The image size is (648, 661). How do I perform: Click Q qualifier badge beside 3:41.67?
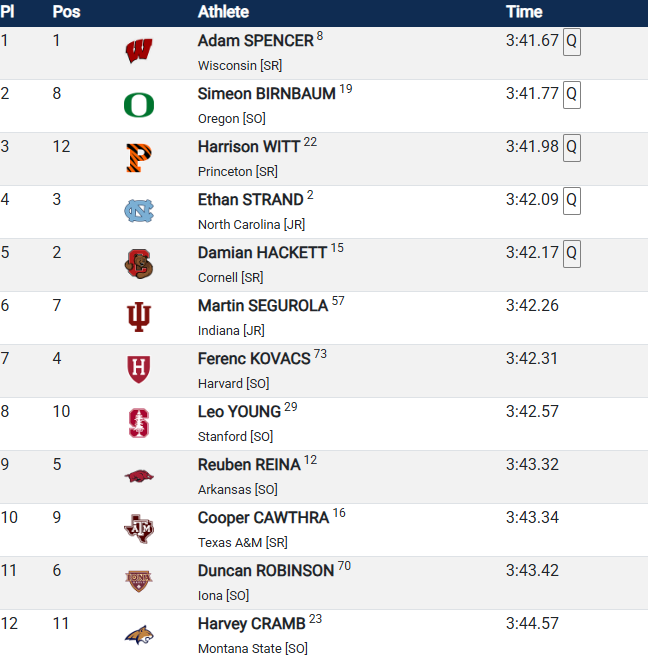[x=572, y=42]
